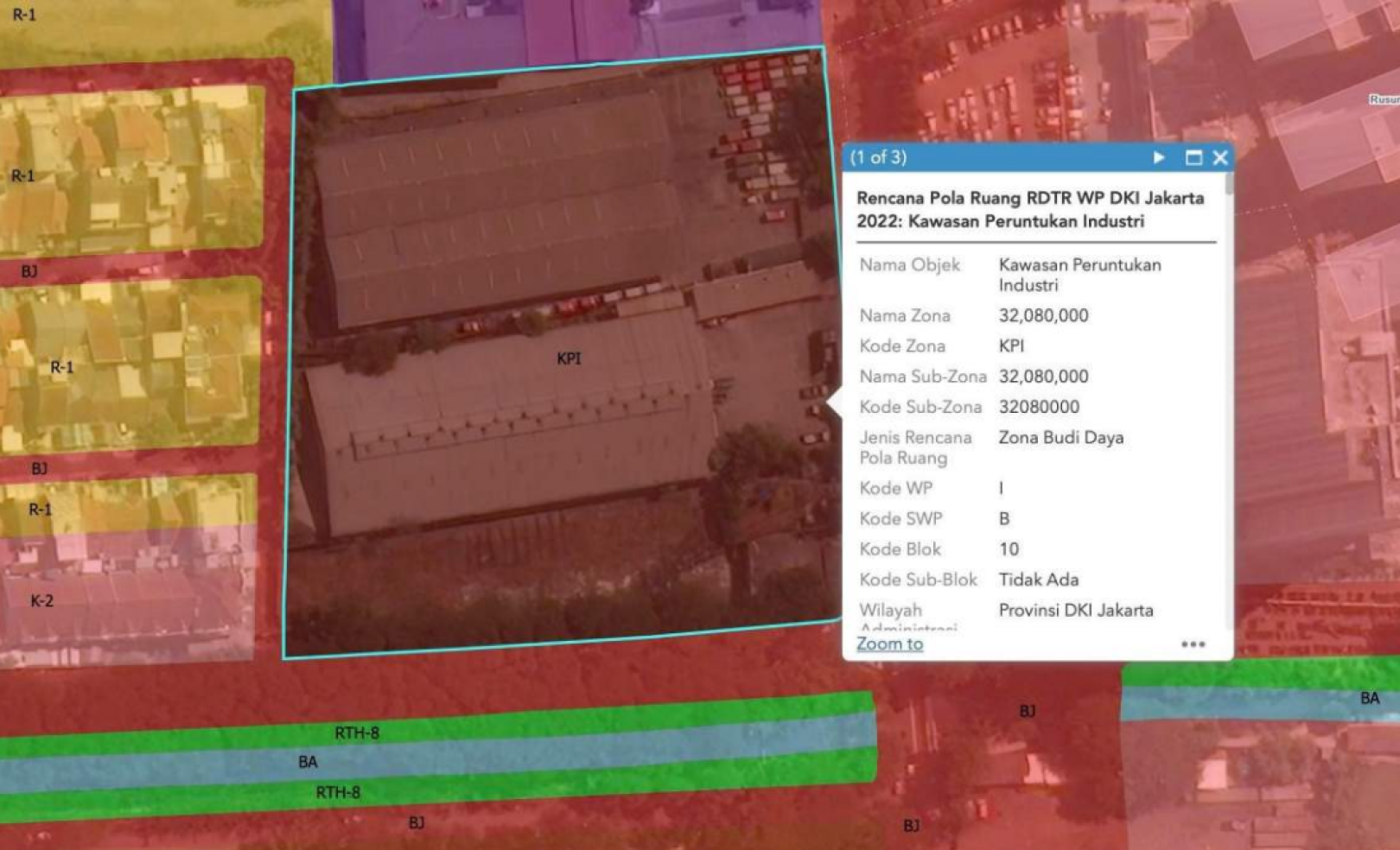Click the "Provinsi DKI Jakarta" value
The width and height of the screenshot is (1400, 850).
click(1075, 611)
